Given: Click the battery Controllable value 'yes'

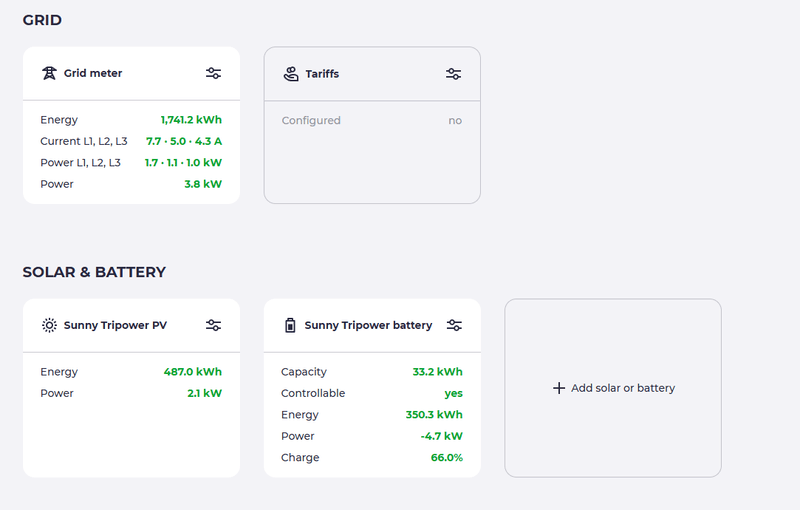Looking at the screenshot, I should click(x=453, y=393).
